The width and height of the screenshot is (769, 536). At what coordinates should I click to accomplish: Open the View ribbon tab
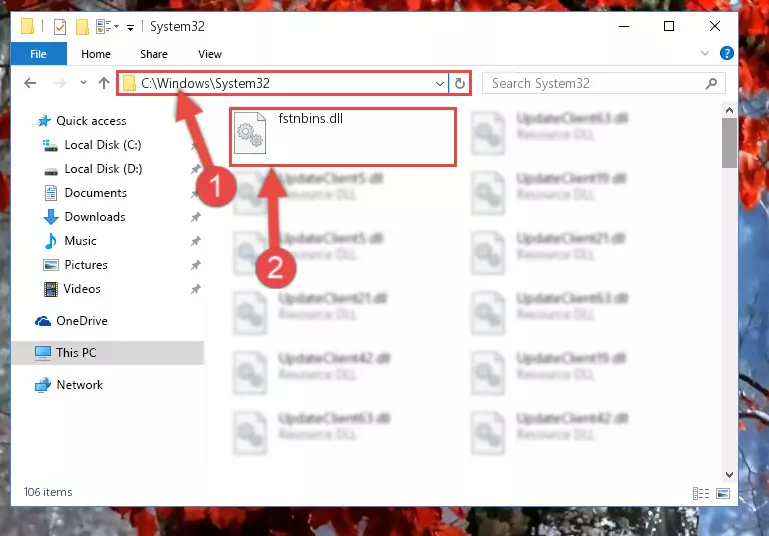pyautogui.click(x=210, y=54)
